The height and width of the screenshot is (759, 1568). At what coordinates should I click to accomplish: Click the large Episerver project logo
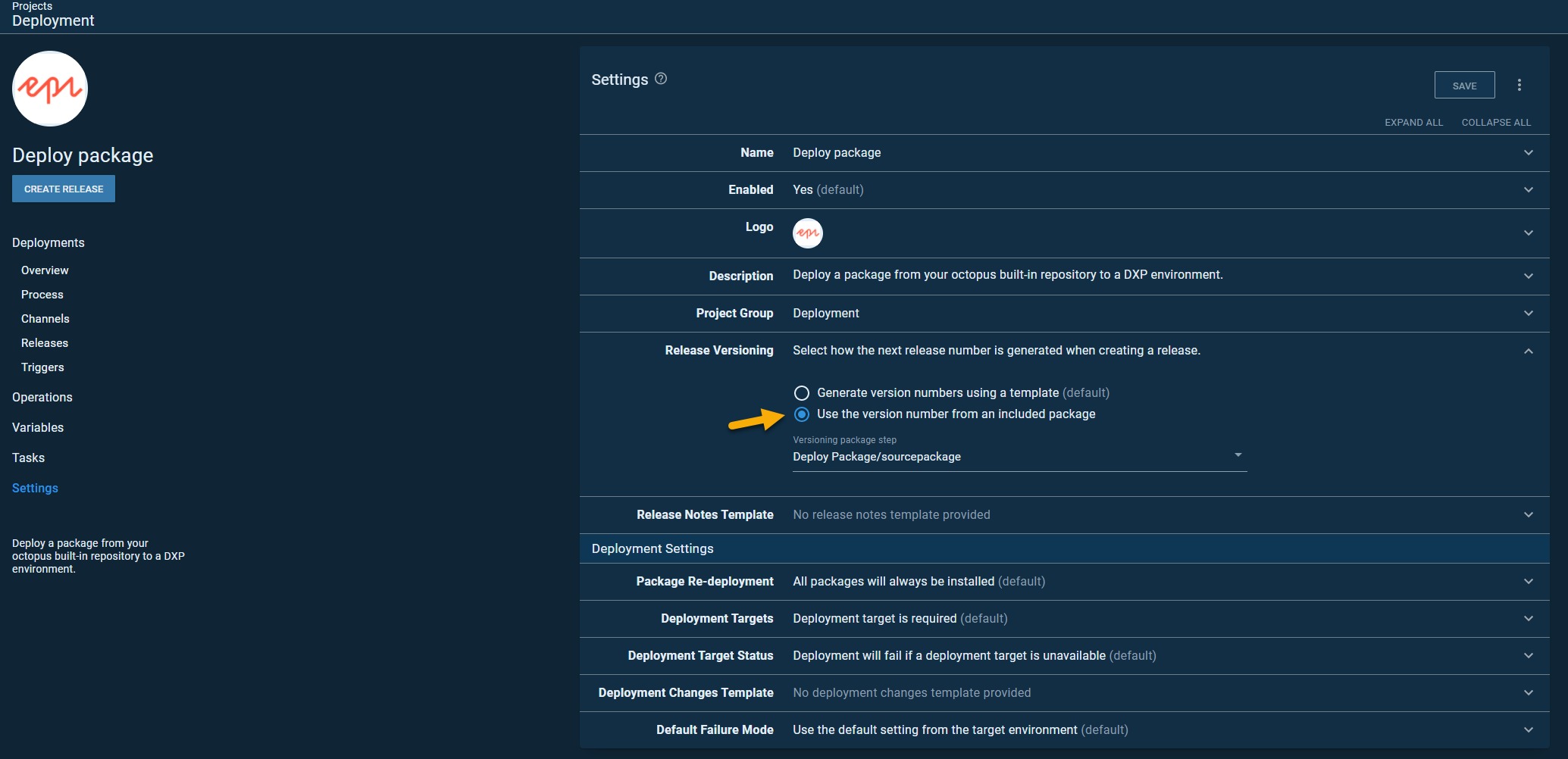coord(50,89)
